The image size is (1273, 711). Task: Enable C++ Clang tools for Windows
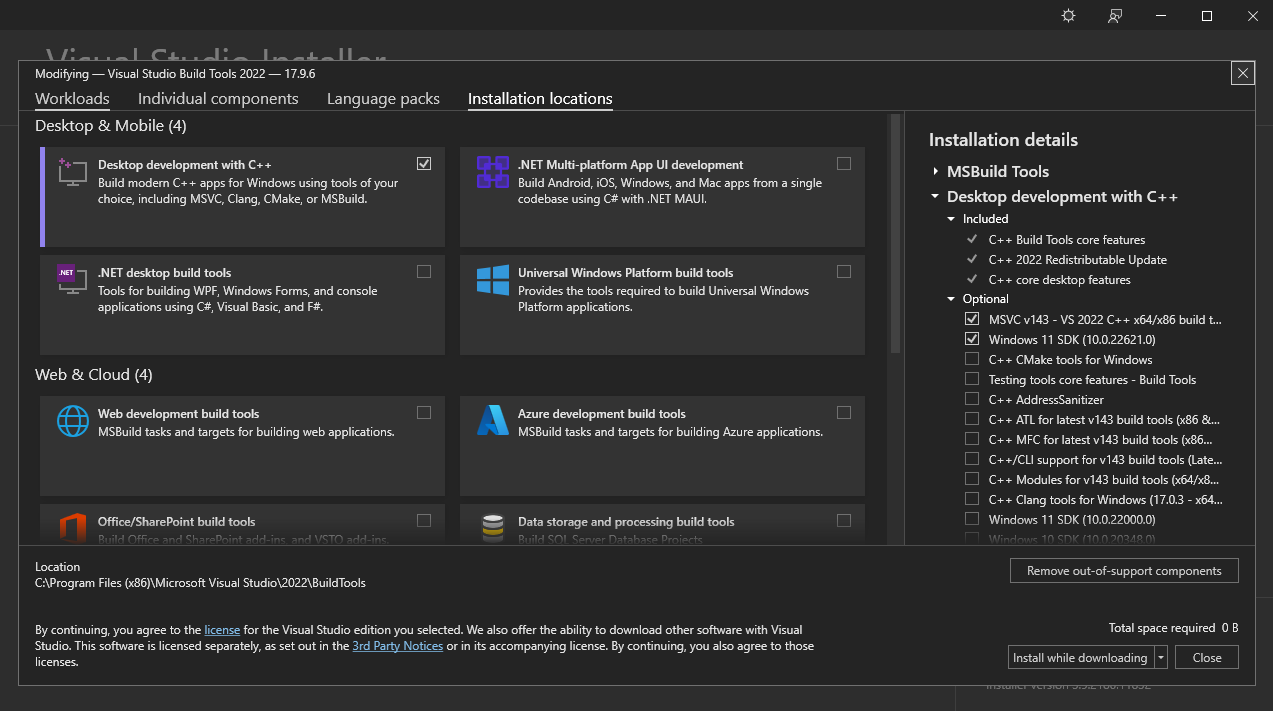click(x=972, y=499)
